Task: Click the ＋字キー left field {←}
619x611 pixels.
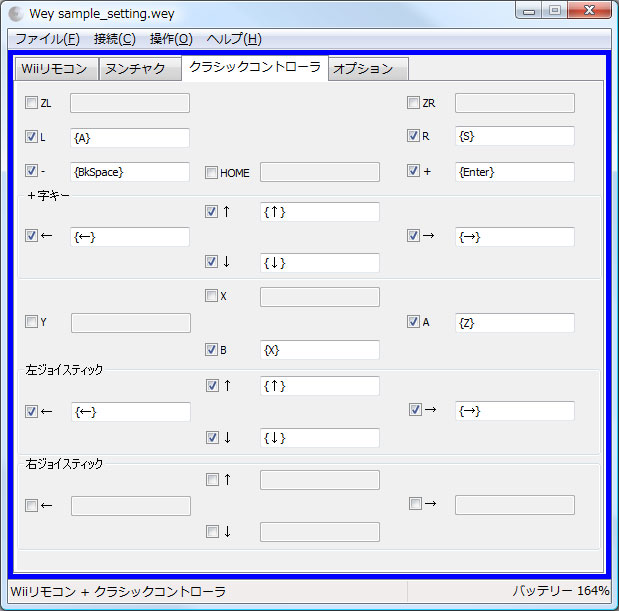Action: 130,237
